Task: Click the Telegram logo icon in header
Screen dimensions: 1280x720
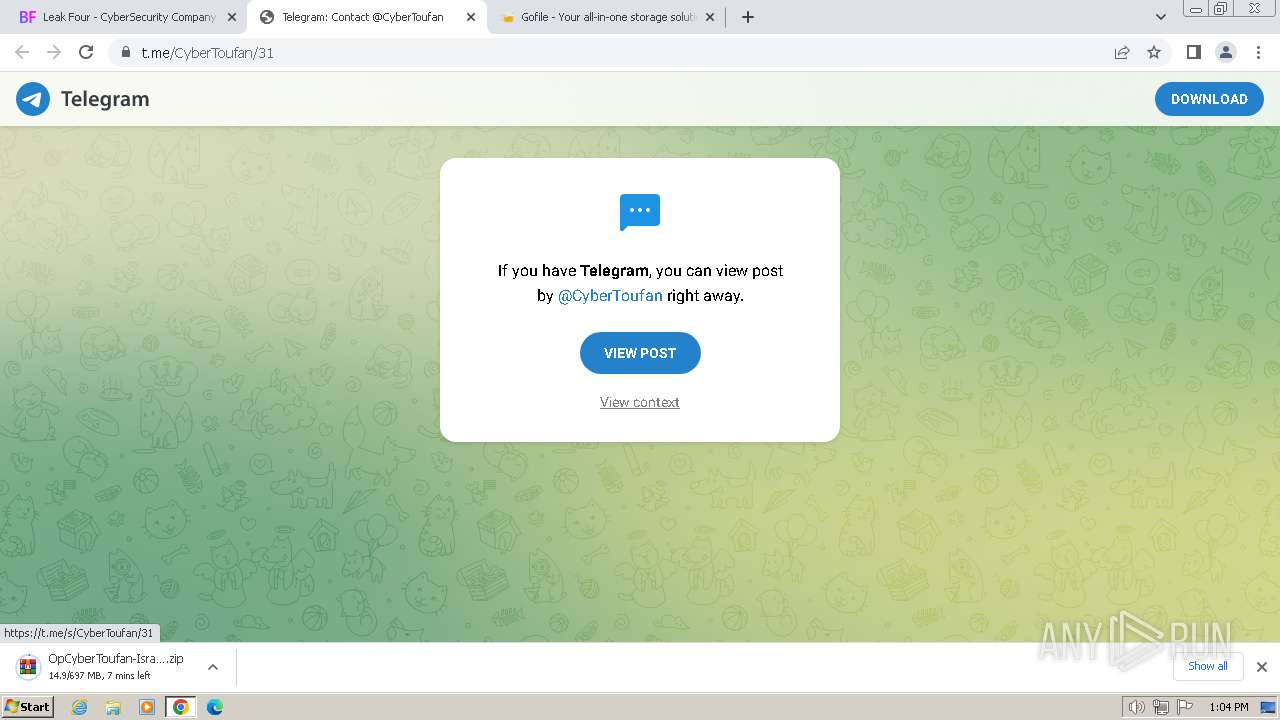Action: tap(33, 99)
